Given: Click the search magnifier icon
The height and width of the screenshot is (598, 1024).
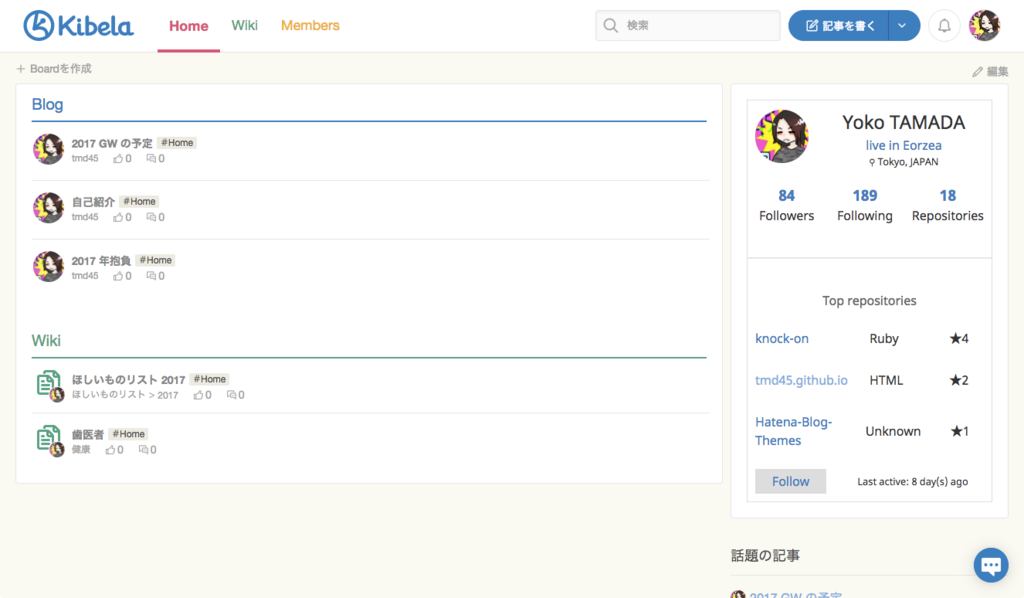Looking at the screenshot, I should [x=611, y=25].
